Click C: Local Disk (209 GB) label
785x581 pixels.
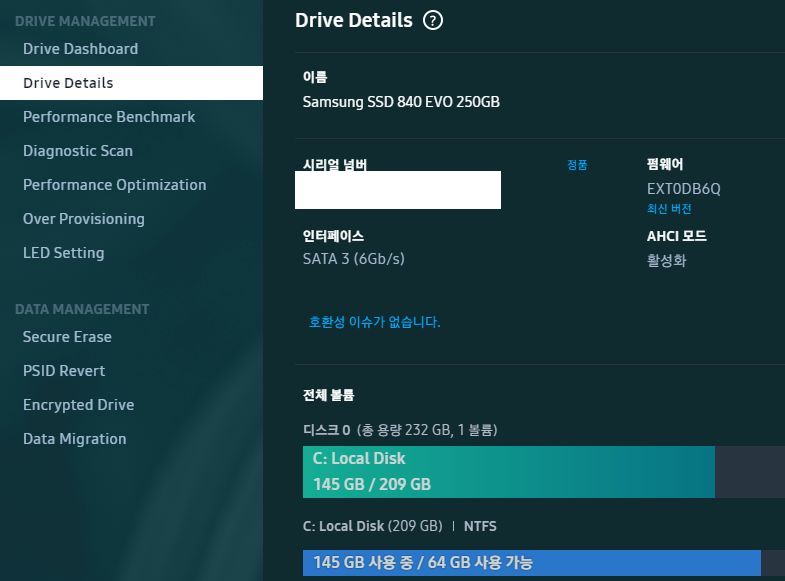point(372,526)
